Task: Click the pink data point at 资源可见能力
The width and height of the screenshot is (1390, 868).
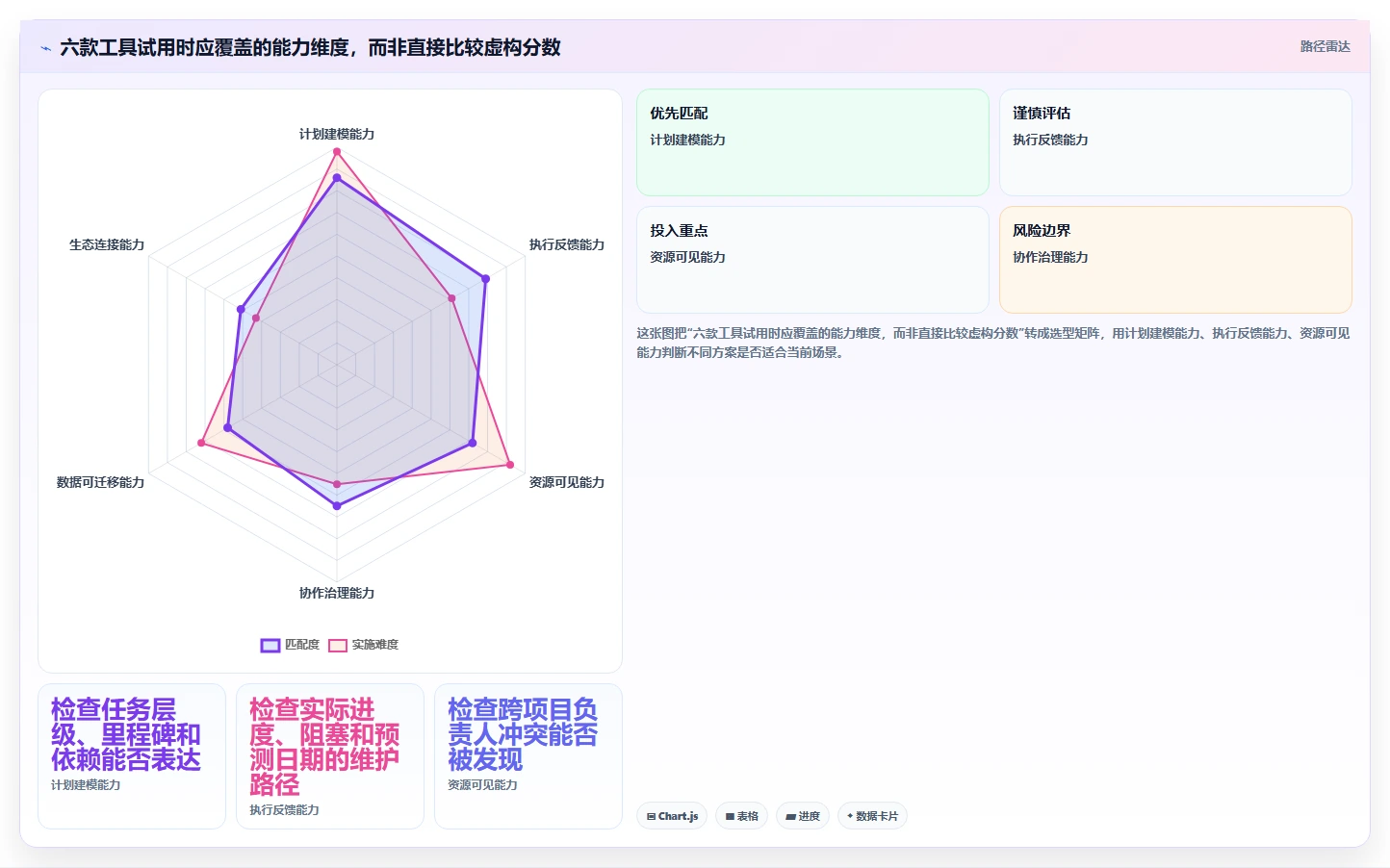Action: click(x=510, y=465)
